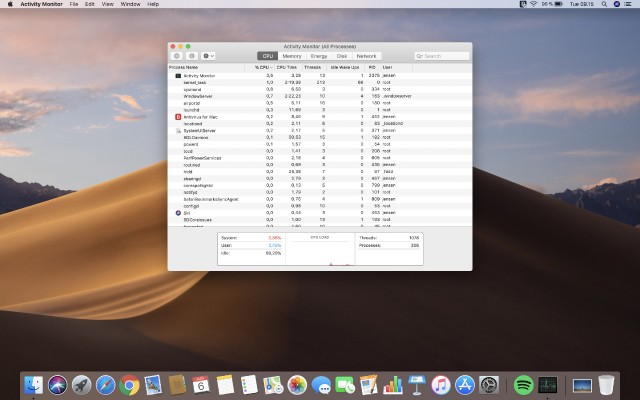The height and width of the screenshot is (400, 640).
Task: Select the WindowServer process row
Action: (x=320, y=96)
